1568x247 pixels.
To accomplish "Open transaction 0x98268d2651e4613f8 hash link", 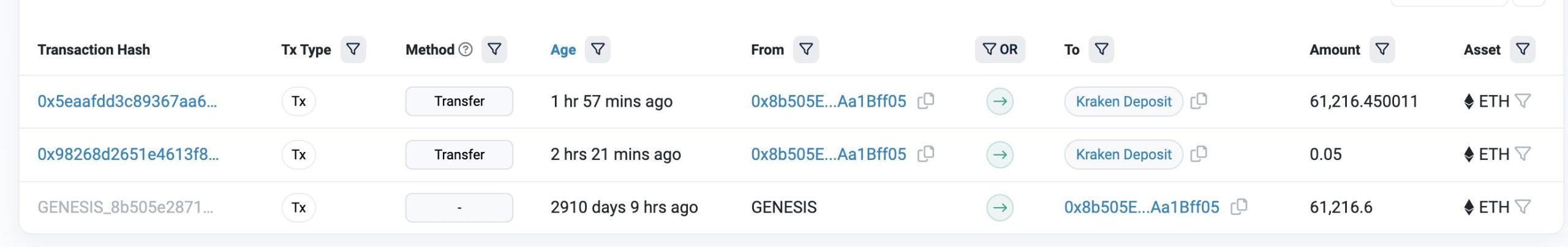I will (x=128, y=154).
